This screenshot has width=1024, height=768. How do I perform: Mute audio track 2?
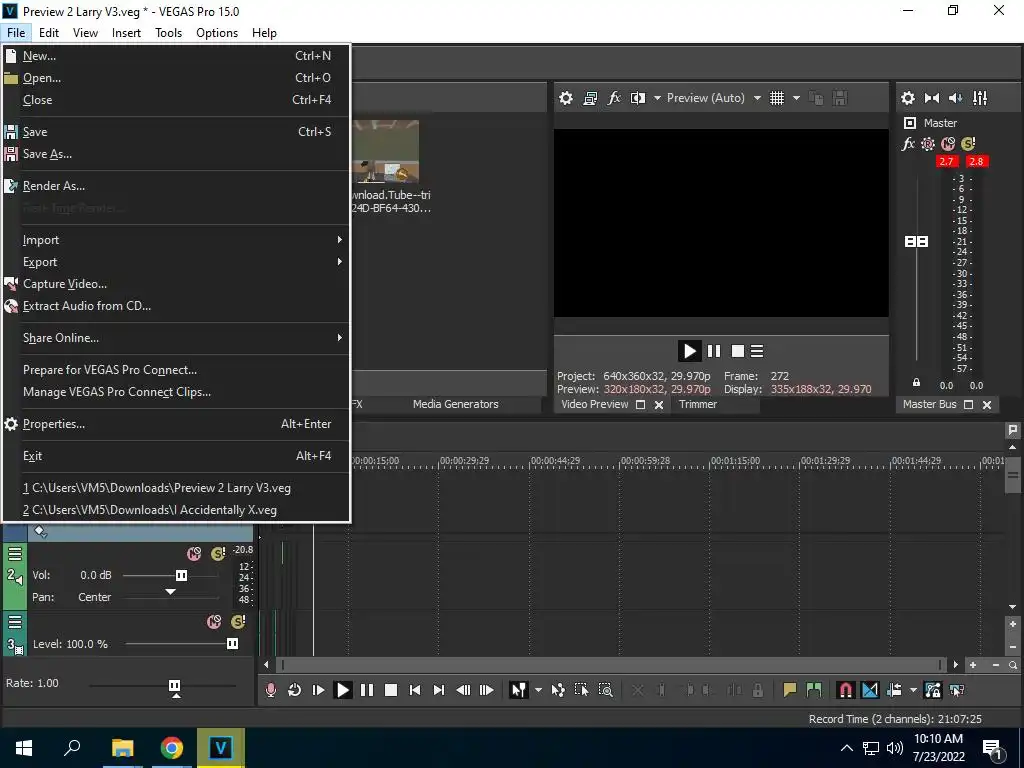click(194, 554)
